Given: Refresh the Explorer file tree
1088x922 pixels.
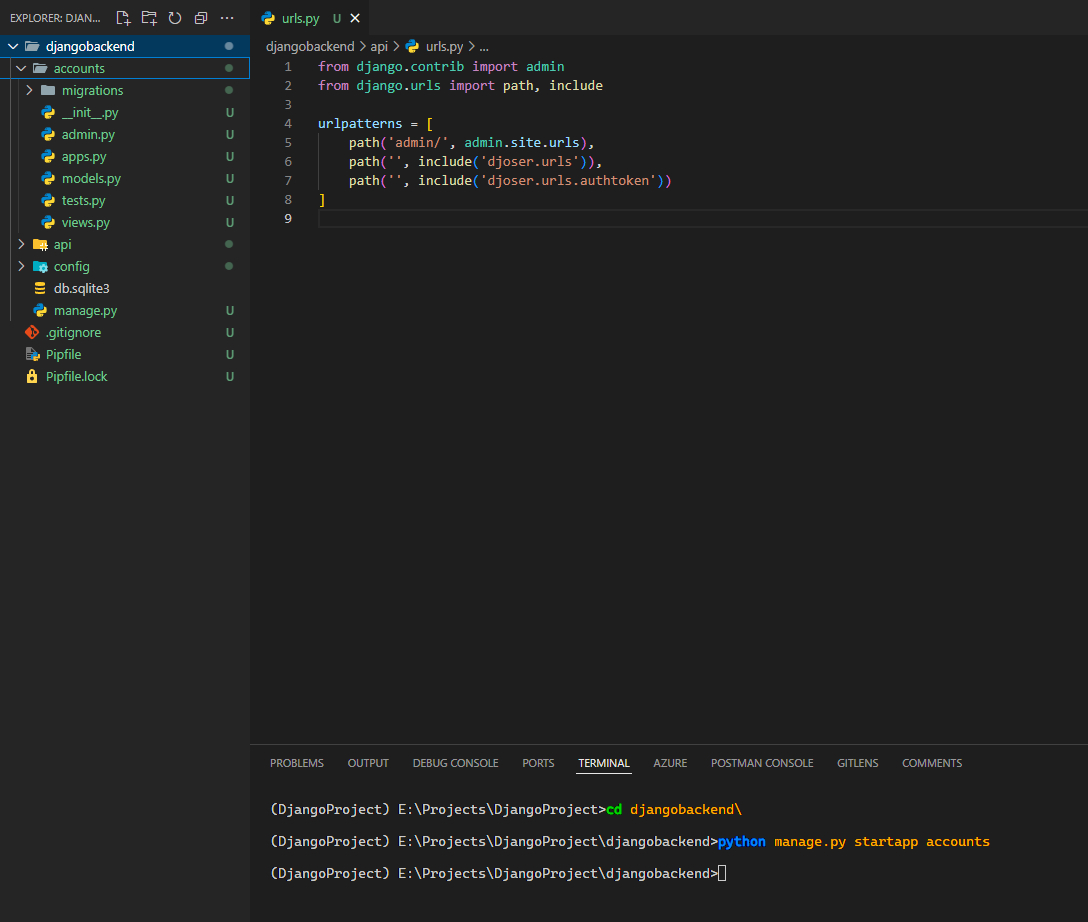Looking at the screenshot, I should [175, 18].
